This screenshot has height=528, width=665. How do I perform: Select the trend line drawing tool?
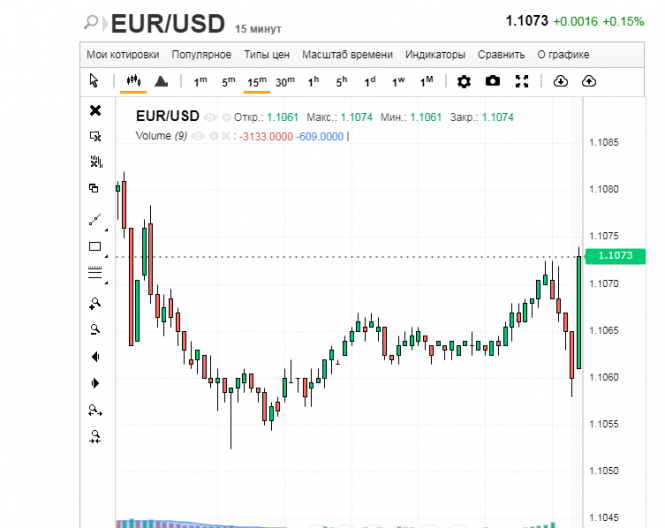(x=95, y=219)
